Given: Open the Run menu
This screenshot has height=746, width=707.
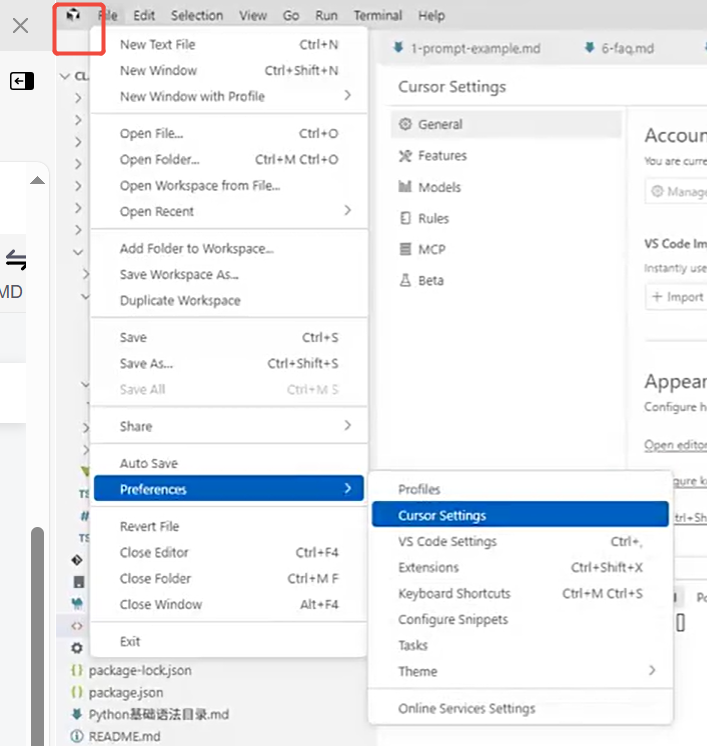Looking at the screenshot, I should coord(326,16).
